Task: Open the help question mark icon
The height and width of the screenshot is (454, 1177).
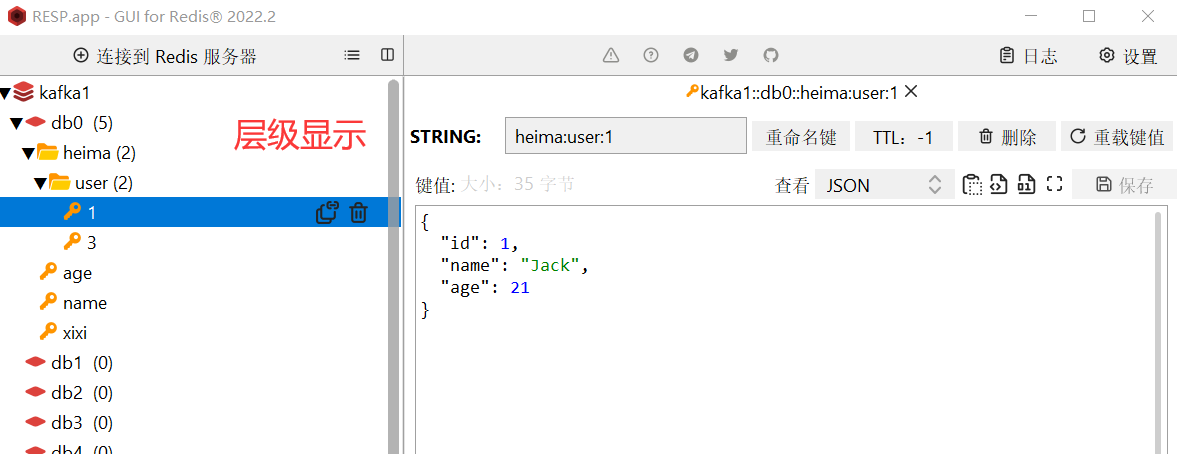Action: tap(651, 55)
